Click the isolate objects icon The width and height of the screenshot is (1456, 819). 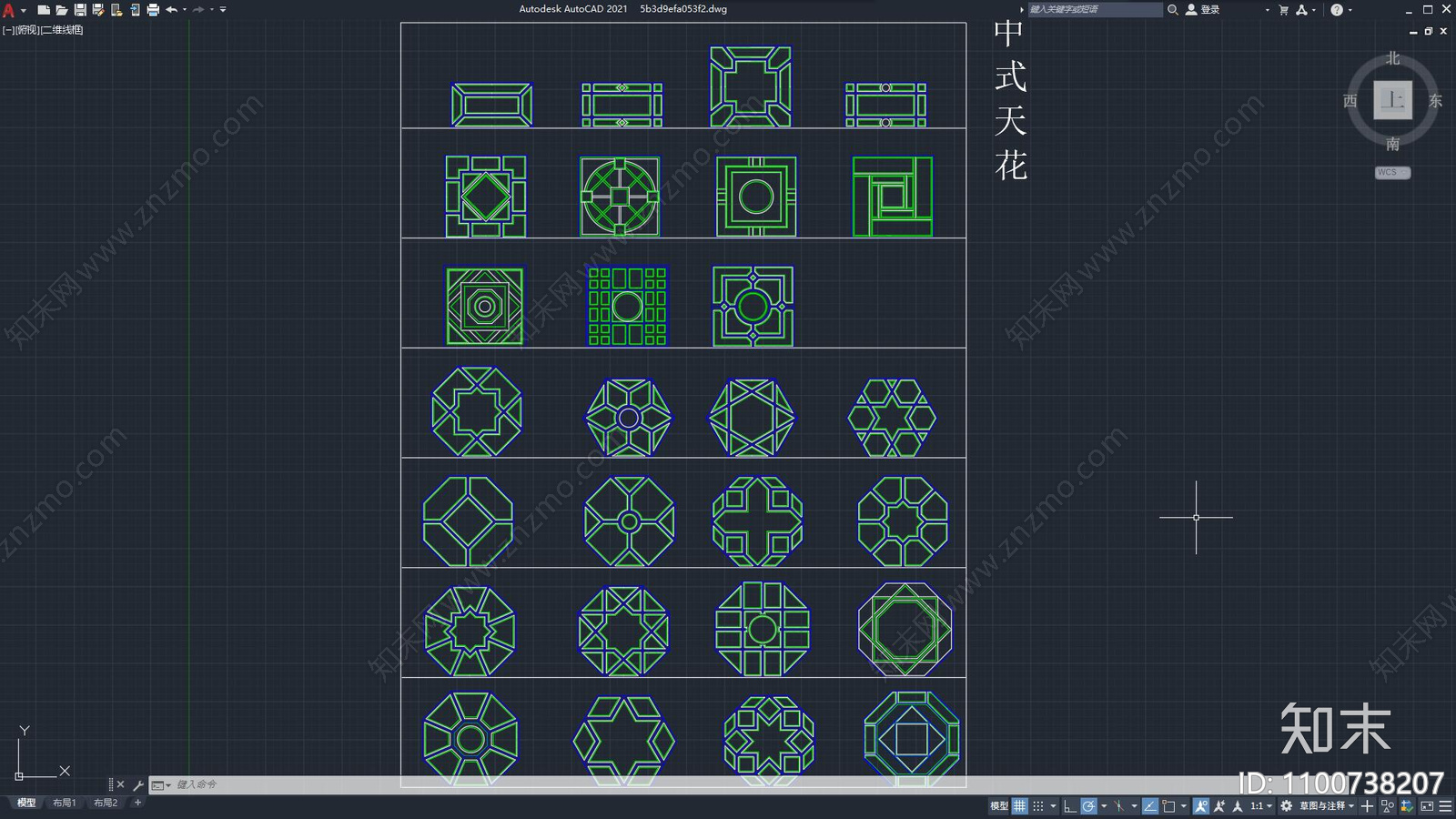tap(1388, 805)
